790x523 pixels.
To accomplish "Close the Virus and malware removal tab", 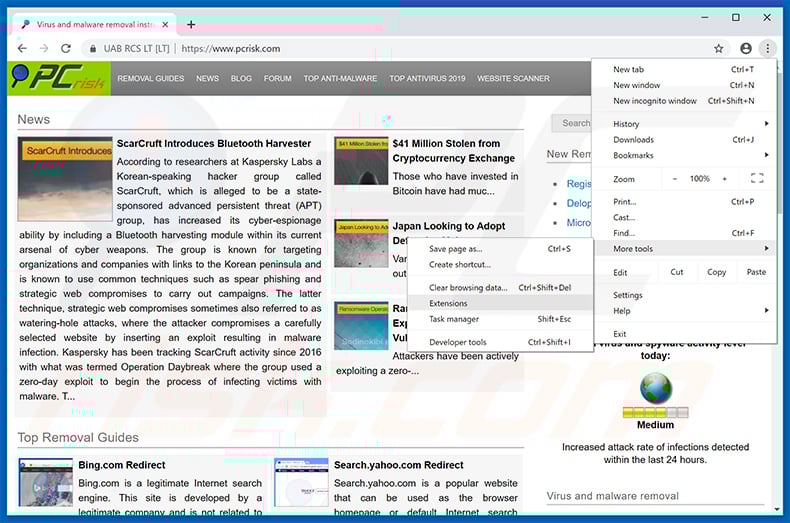I will point(165,24).
